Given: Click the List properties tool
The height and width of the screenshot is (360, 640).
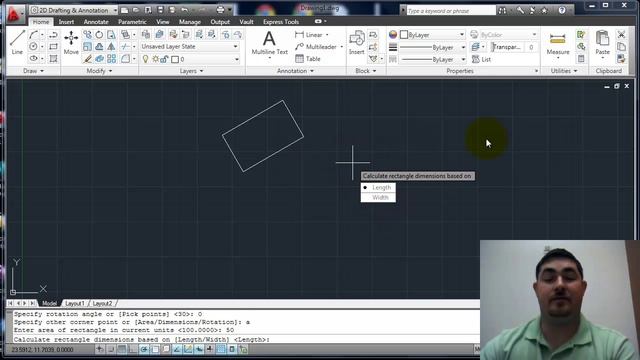Looking at the screenshot, I should 481,59.
